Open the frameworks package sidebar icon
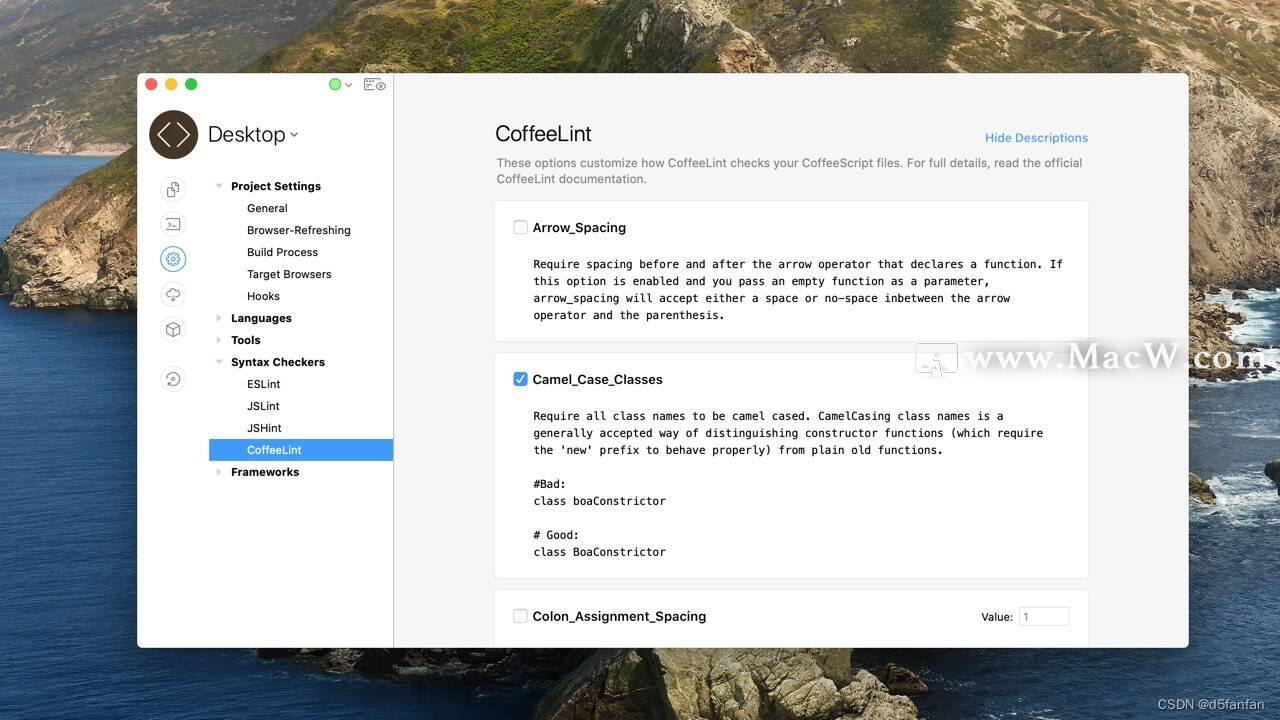1280x720 pixels. [x=173, y=329]
